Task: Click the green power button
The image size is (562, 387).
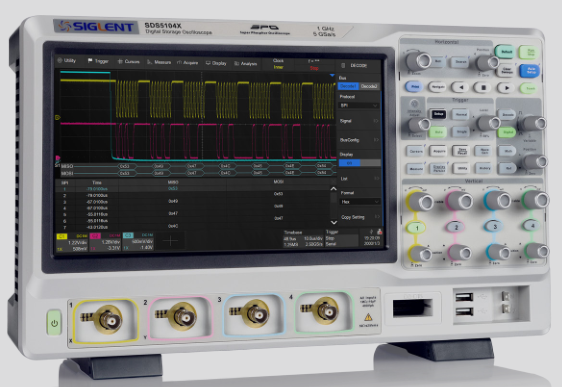Action: point(54,323)
